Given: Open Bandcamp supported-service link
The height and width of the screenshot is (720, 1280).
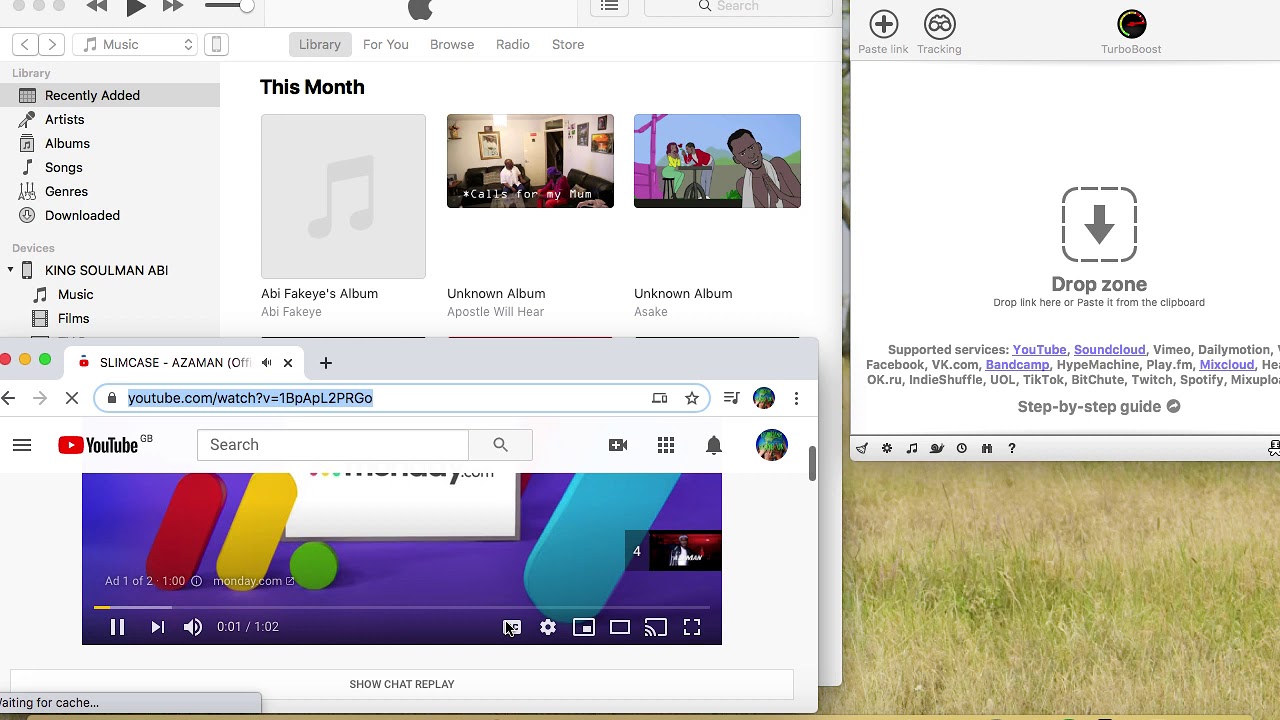Looking at the screenshot, I should [1017, 365].
